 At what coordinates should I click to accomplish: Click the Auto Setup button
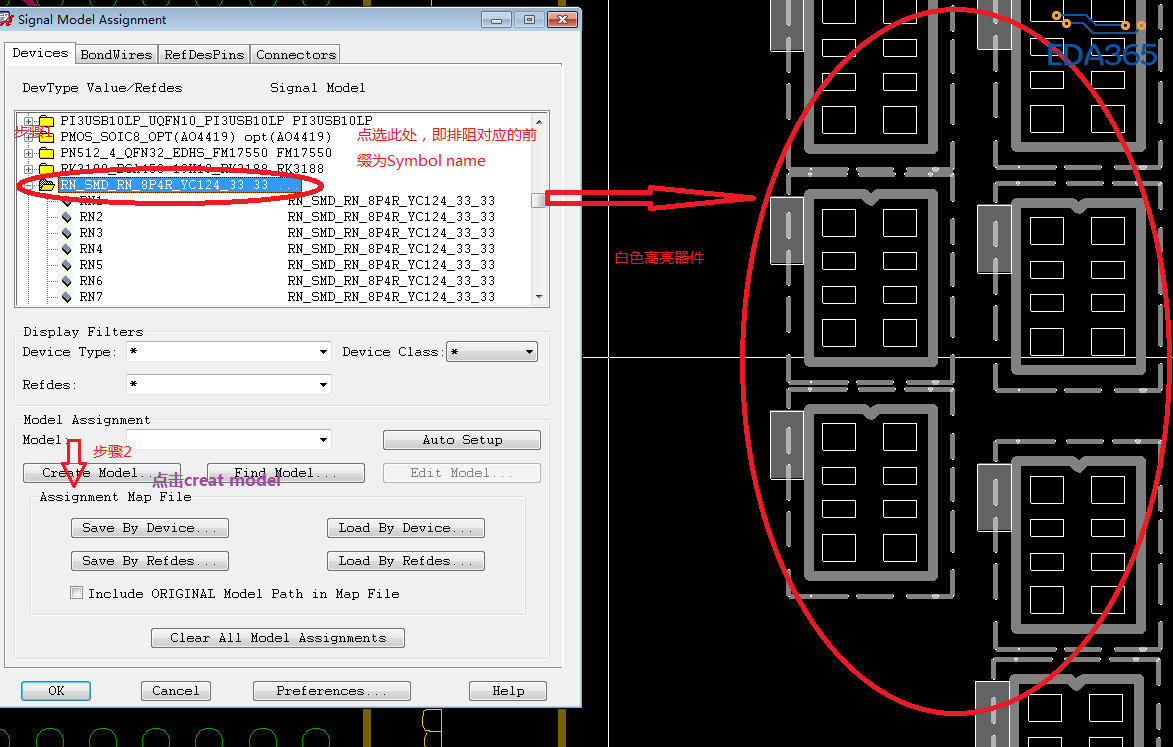pos(461,440)
